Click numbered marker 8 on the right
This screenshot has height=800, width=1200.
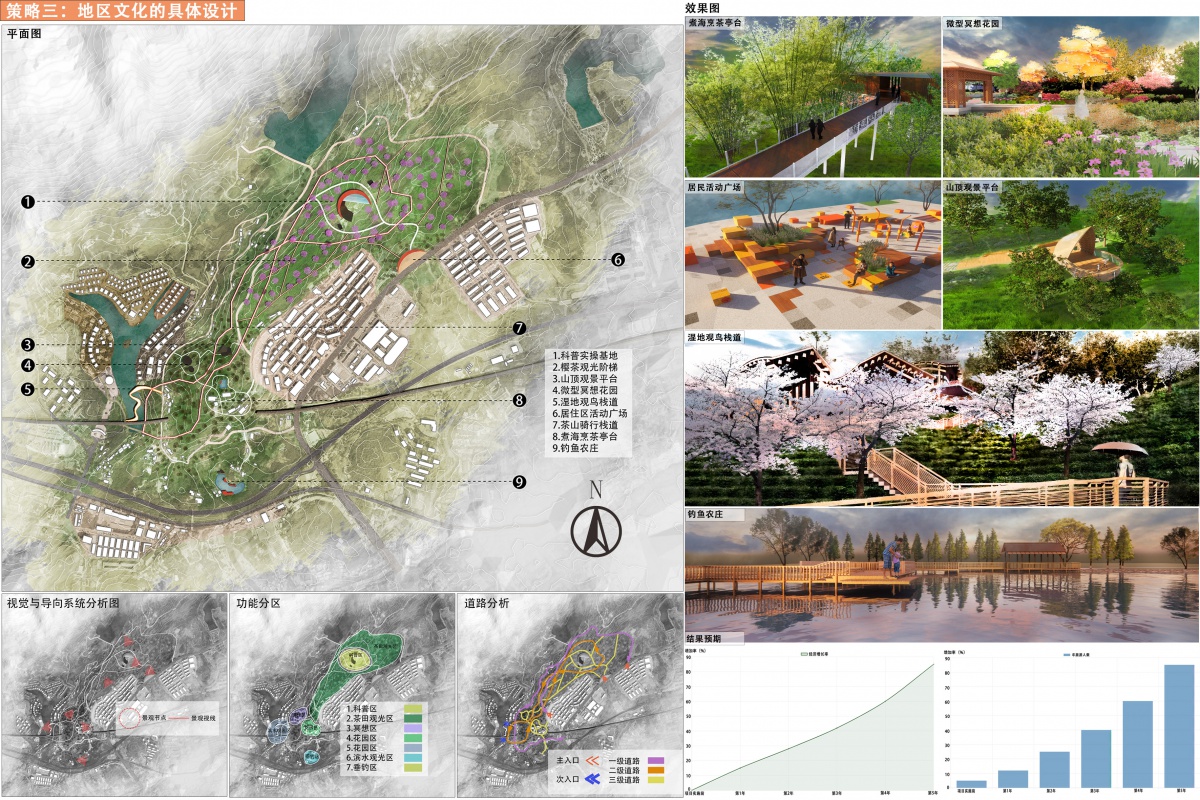pos(519,401)
